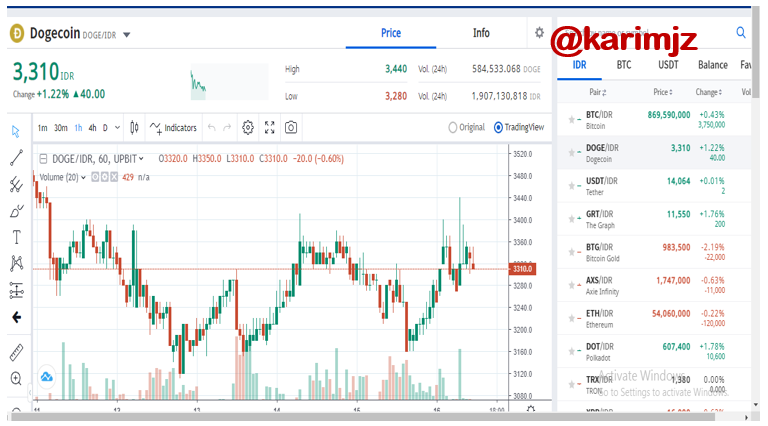Set chart interval to 4h
Viewport: 768px width, 426px height.
pyautogui.click(x=92, y=128)
